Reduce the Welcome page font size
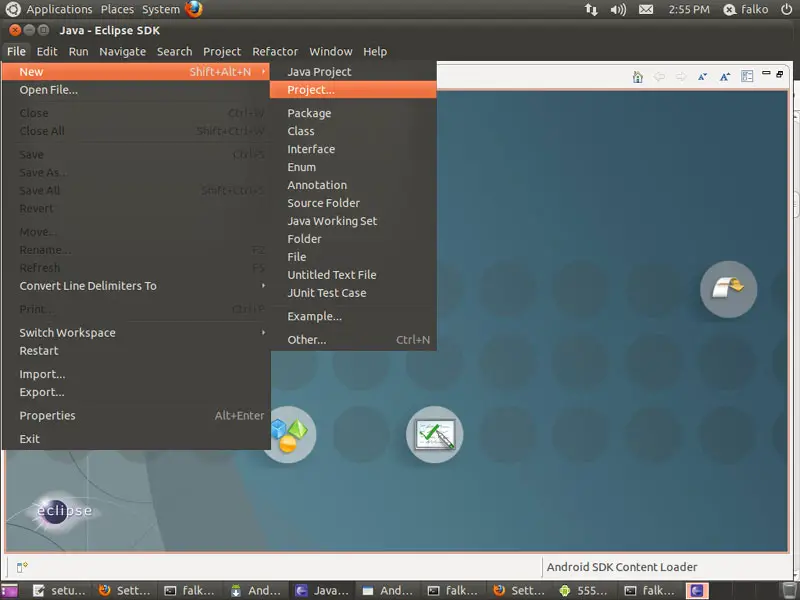The height and width of the screenshot is (600, 800). point(703,77)
